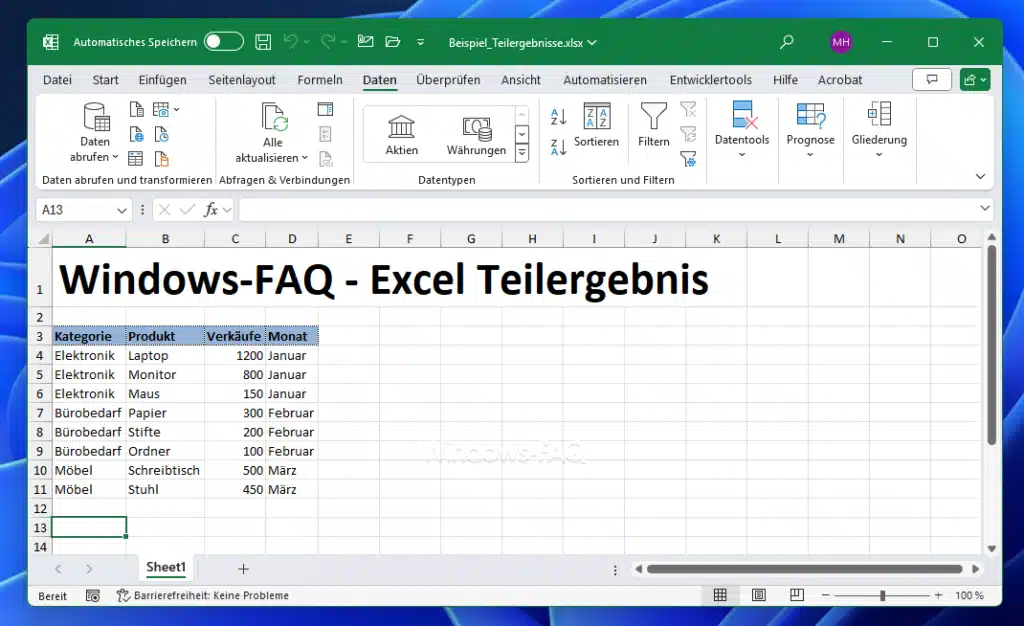1024x626 pixels.
Task: Select the cell with value 1200
Action: pyautogui.click(x=235, y=355)
